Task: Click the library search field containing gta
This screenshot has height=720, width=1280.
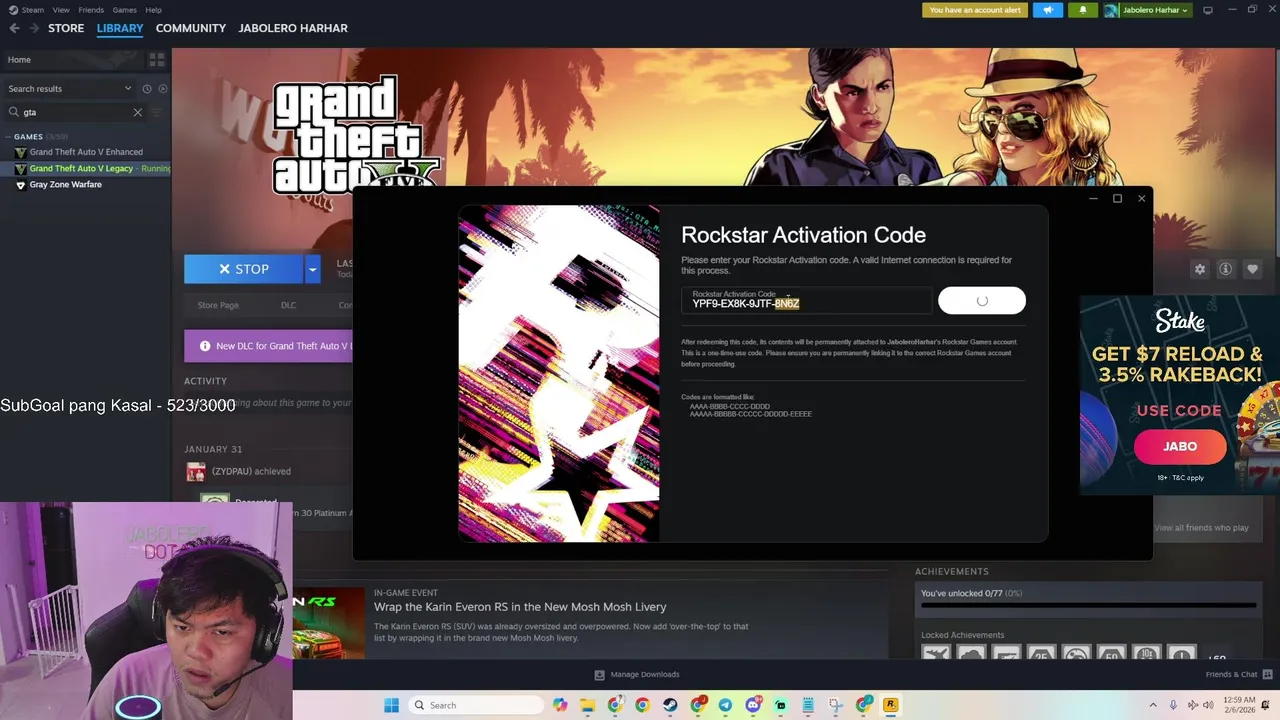Action: coord(76,112)
